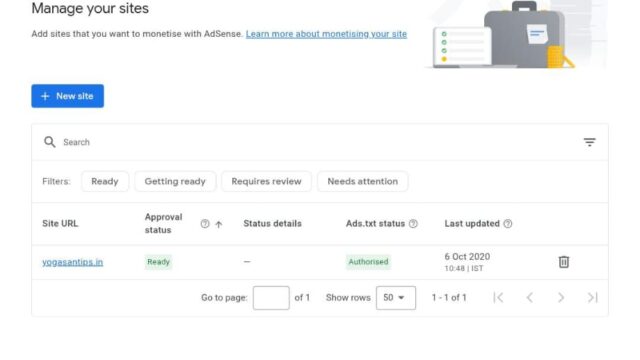The width and height of the screenshot is (640, 360).
Task: Focus the Go to page input
Action: click(x=271, y=298)
